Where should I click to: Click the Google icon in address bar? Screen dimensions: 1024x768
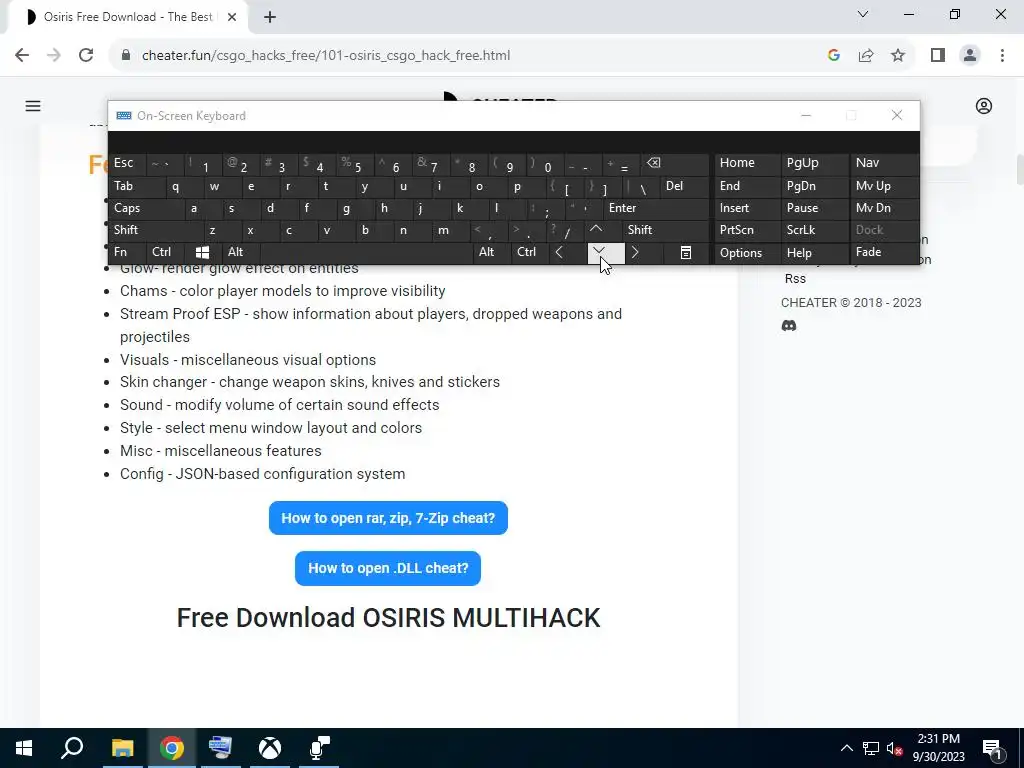pyautogui.click(x=833, y=56)
